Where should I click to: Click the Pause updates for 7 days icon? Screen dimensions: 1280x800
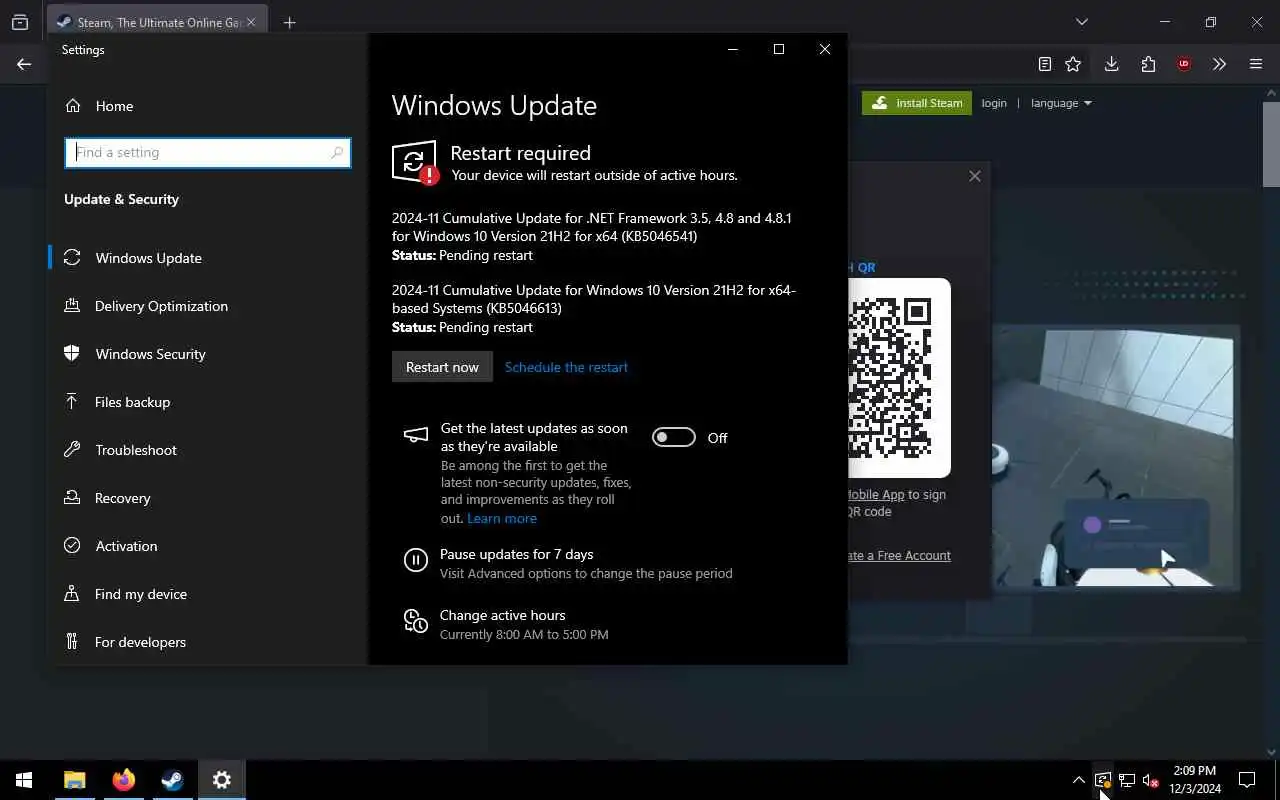click(416, 560)
